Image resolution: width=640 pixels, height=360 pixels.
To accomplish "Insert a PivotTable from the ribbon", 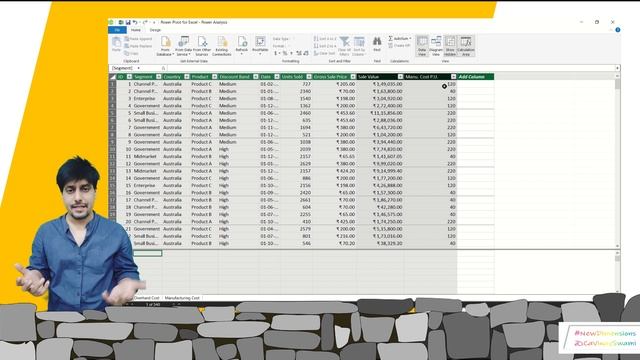I will point(260,46).
